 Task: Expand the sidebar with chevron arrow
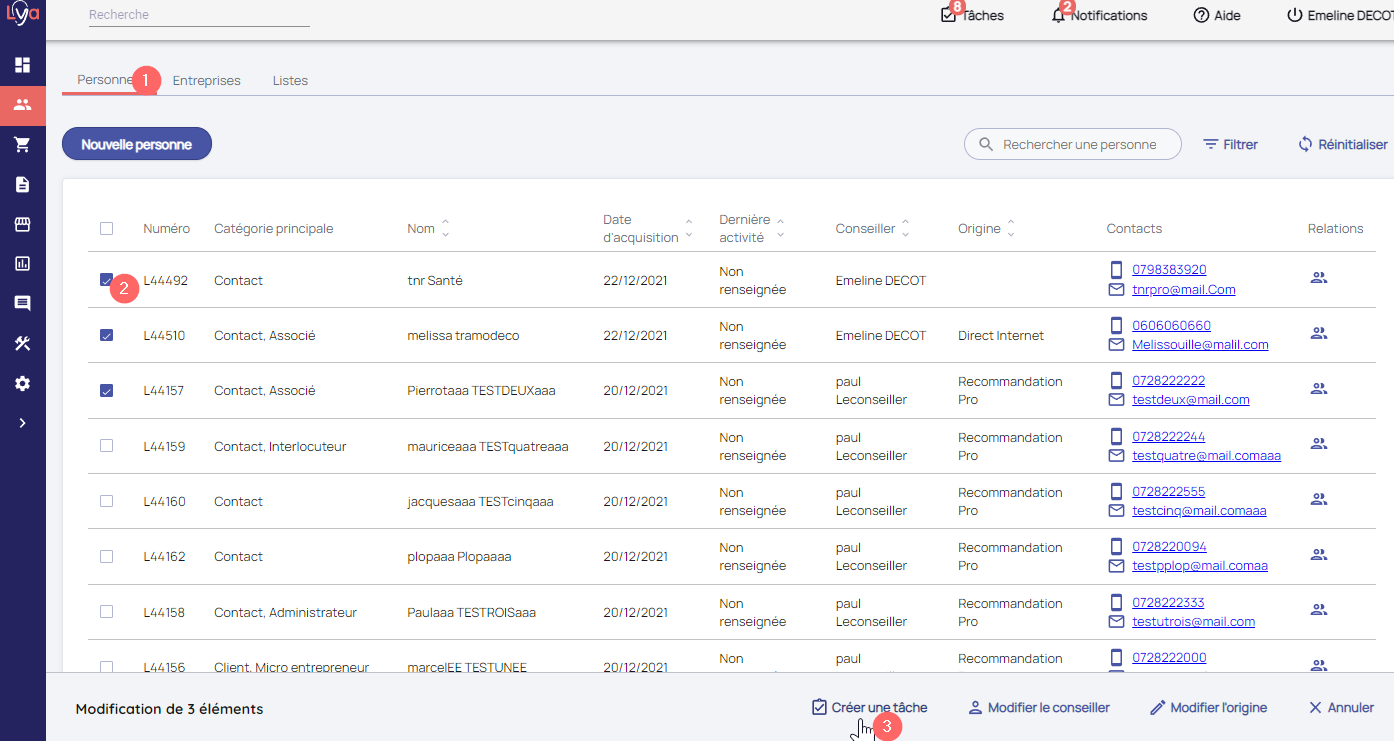[22, 423]
